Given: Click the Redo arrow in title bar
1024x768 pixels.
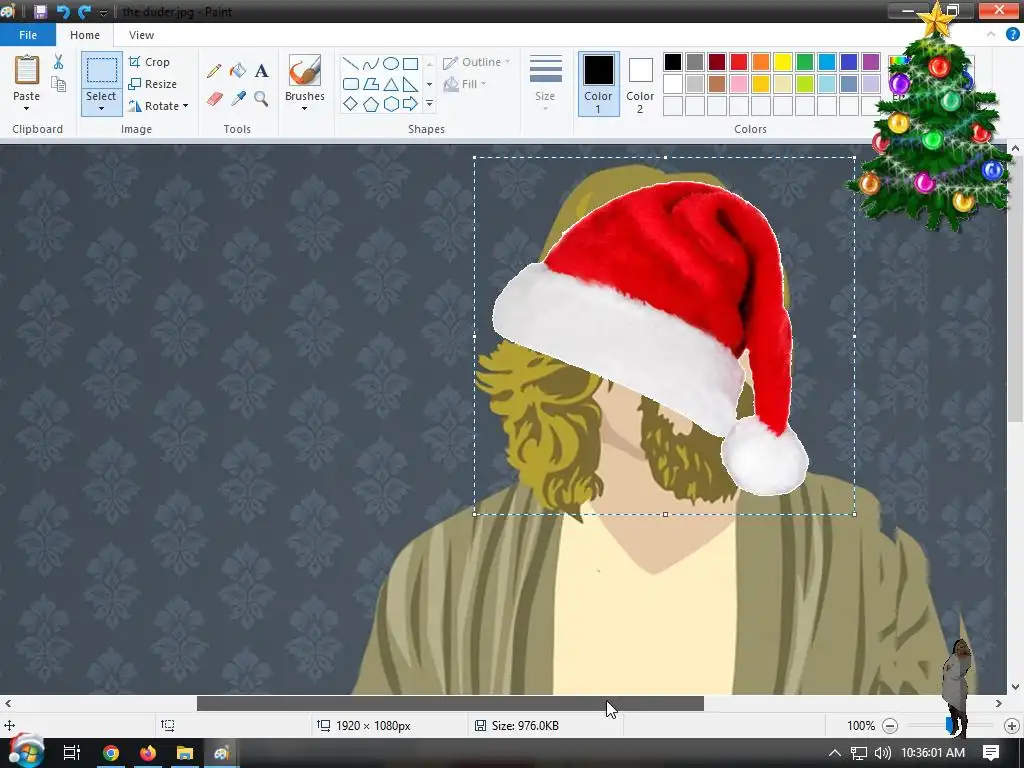Looking at the screenshot, I should coord(84,12).
